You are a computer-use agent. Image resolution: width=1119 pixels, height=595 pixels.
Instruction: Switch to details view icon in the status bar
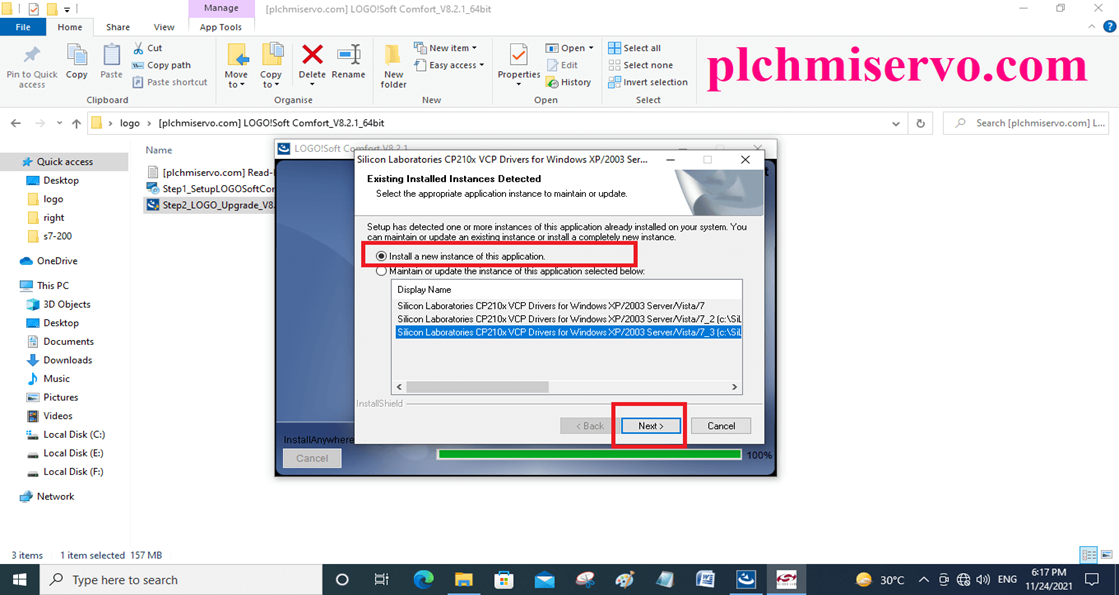1089,555
